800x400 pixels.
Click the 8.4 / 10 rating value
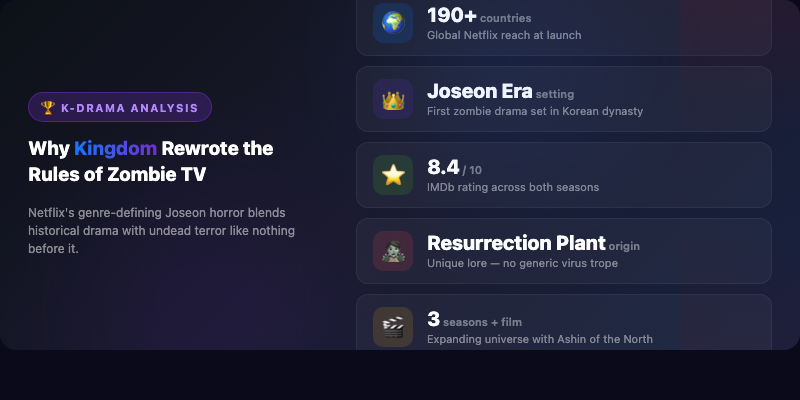click(454, 168)
